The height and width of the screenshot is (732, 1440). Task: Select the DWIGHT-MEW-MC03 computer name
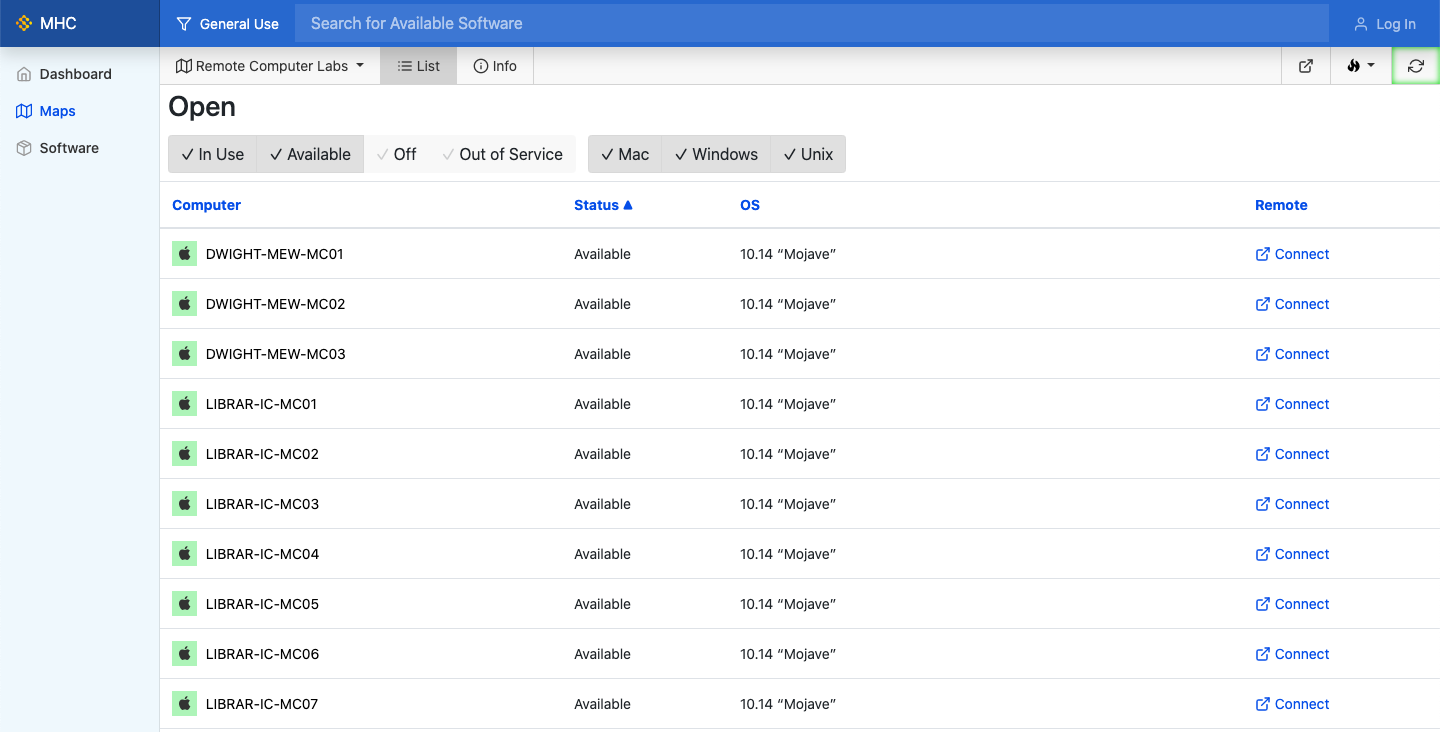276,354
